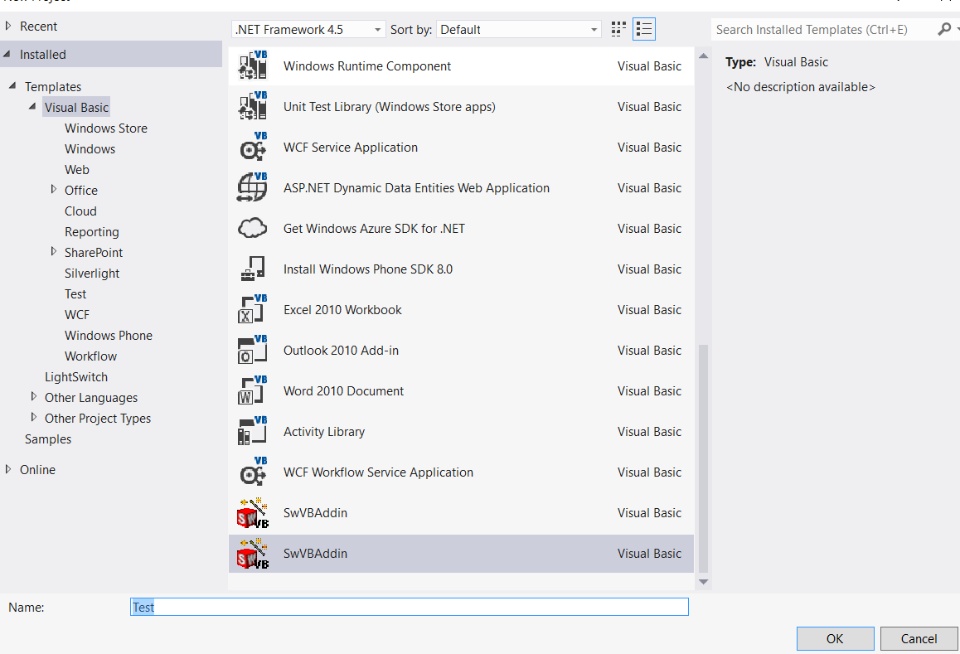Screen dimensions: 960x654
Task: Select the Windows tree item
Action: (x=90, y=149)
